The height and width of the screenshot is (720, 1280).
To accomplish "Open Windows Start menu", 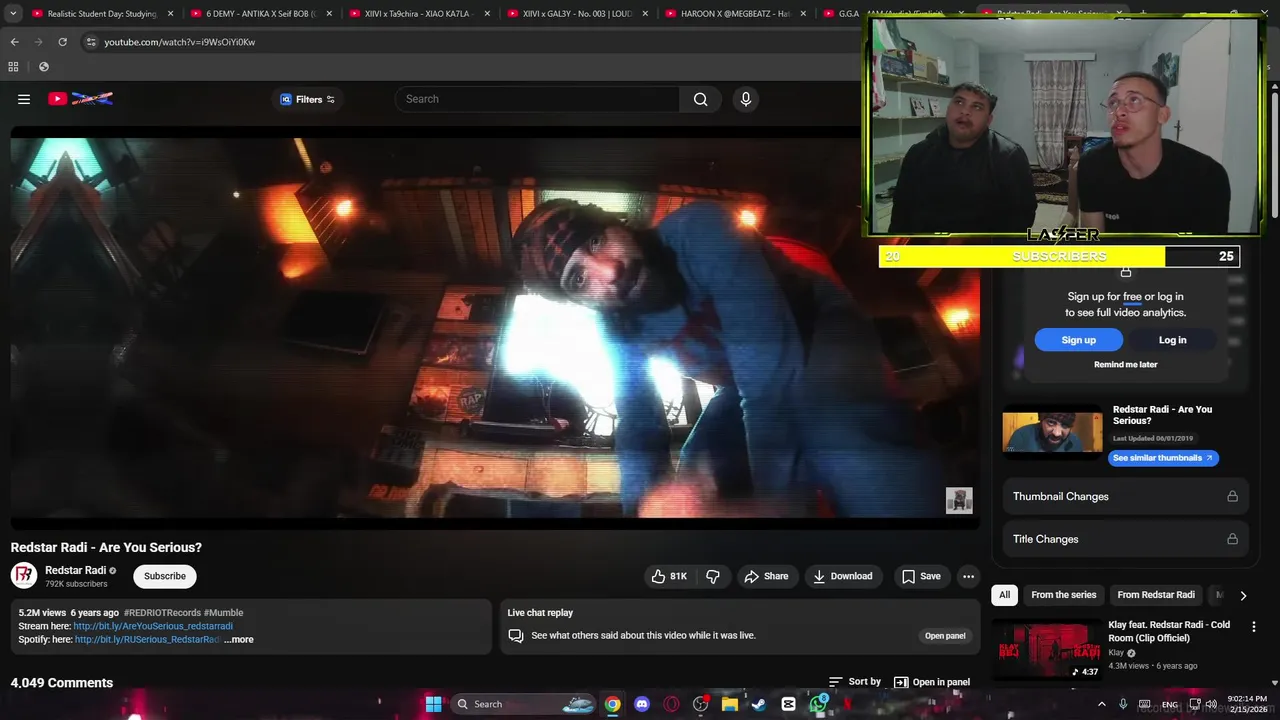I will click(x=433, y=704).
